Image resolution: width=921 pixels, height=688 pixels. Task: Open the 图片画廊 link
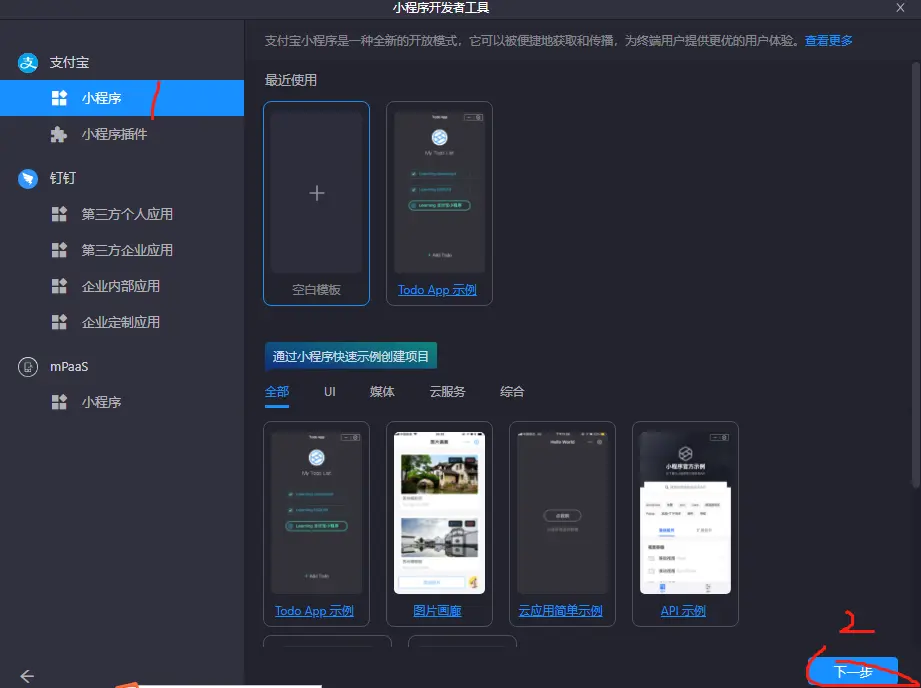[x=437, y=611]
